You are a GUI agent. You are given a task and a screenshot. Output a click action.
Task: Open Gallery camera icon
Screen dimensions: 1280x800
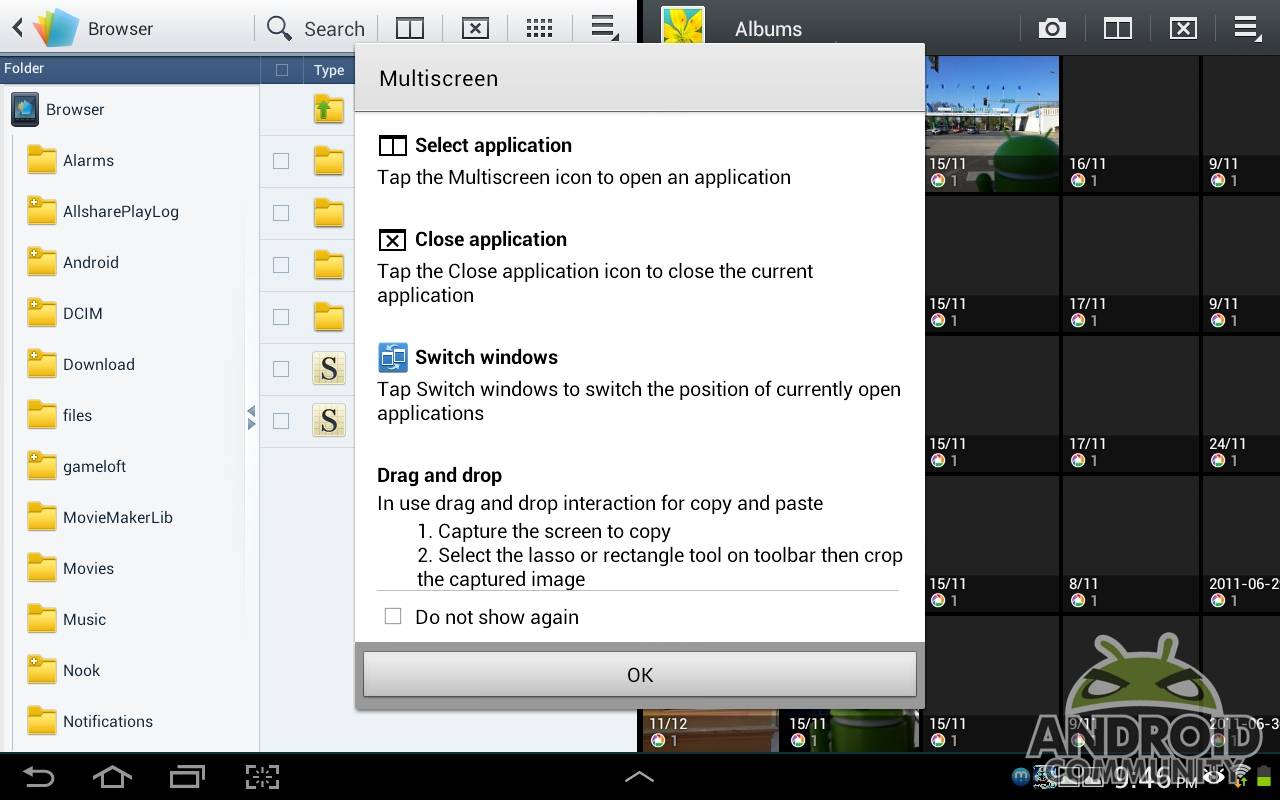click(1052, 28)
